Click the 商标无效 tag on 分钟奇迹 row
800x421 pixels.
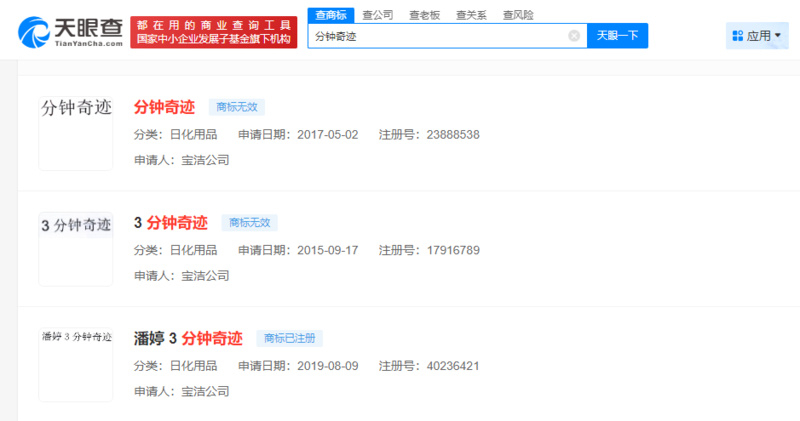tap(237, 107)
